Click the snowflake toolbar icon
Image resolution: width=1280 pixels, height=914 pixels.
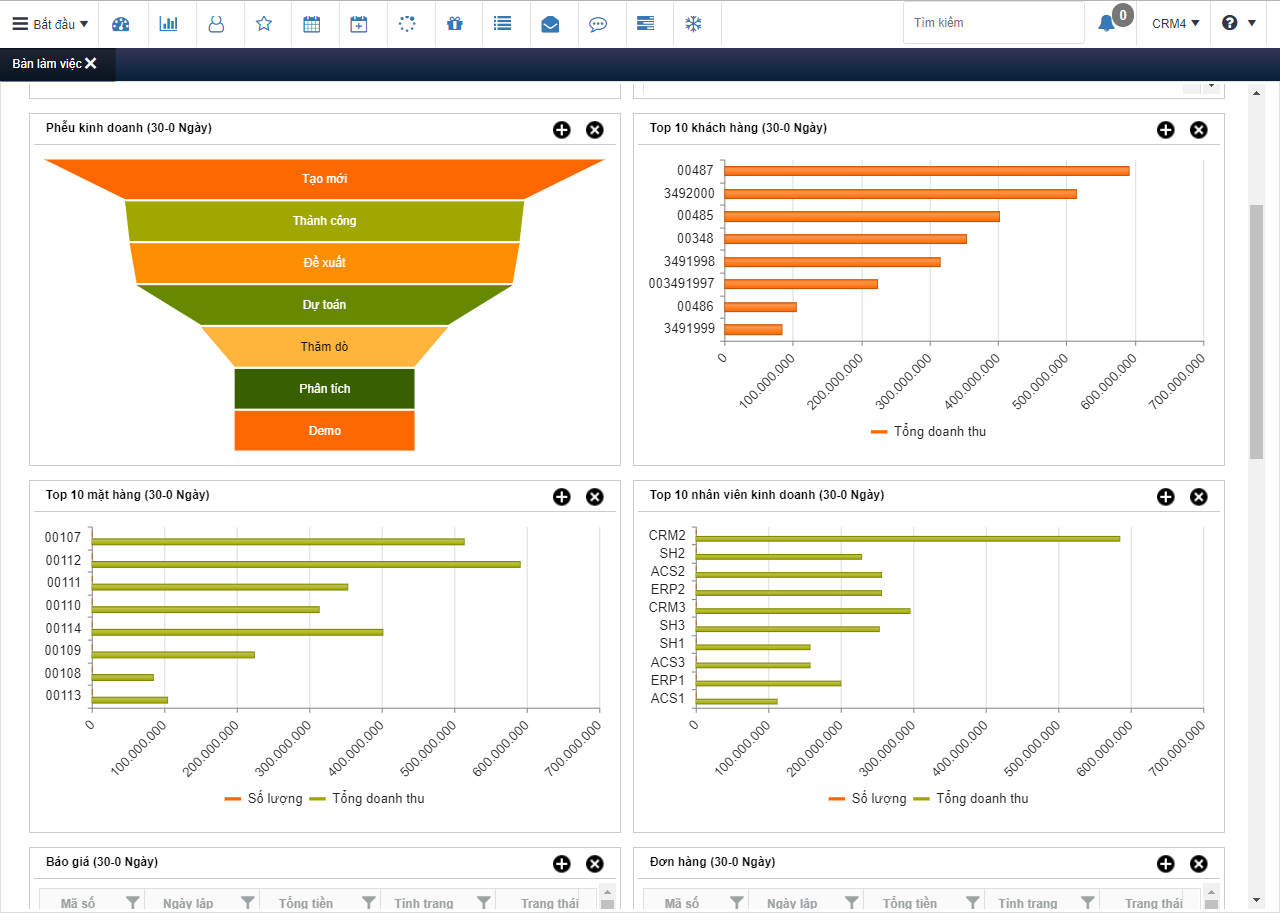[693, 23]
